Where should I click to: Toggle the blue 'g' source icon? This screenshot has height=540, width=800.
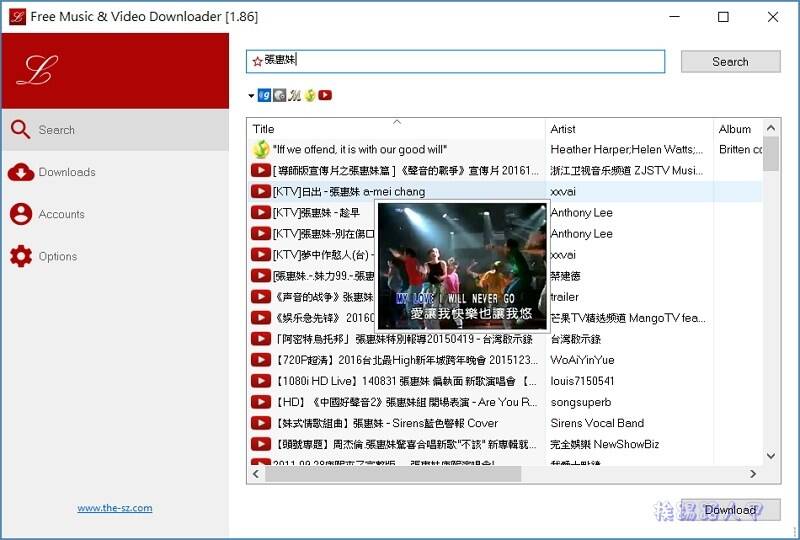click(264, 95)
